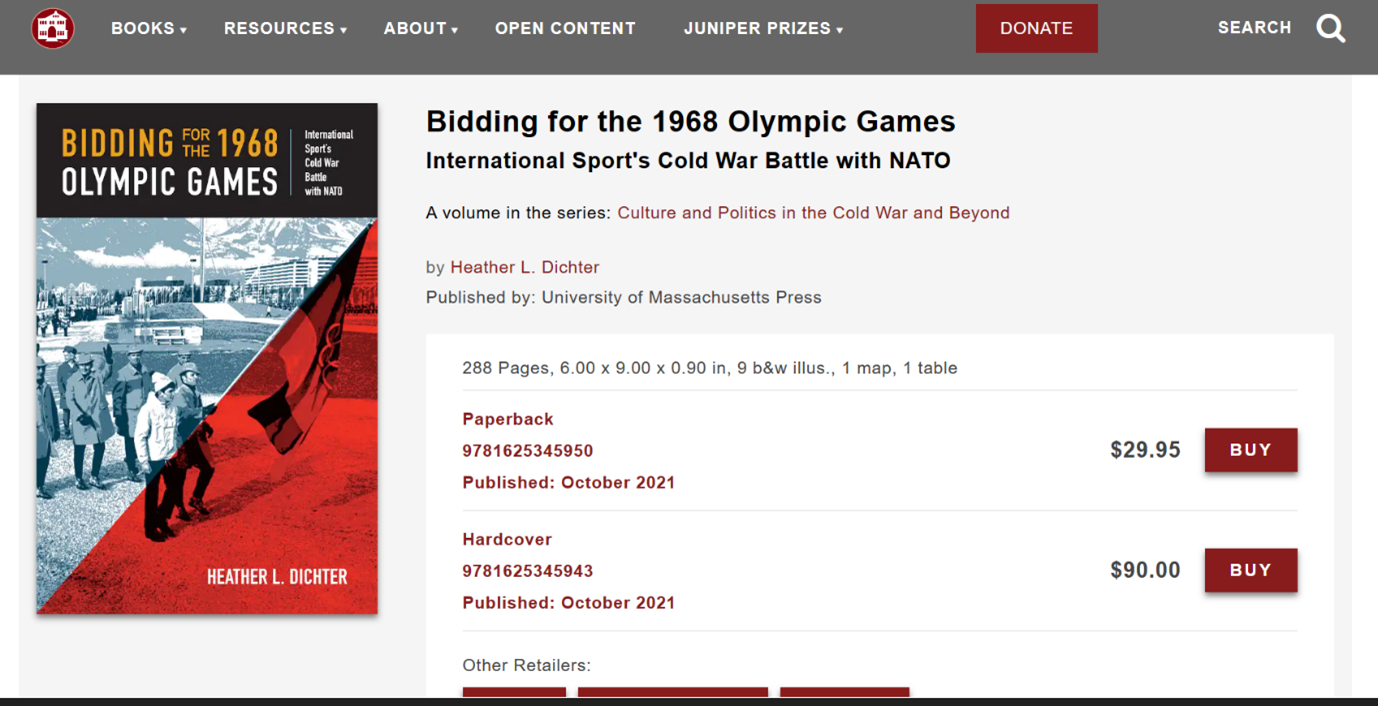1378x706 pixels.
Task: Open the JUNIPER PRIZES dropdown
Action: coord(763,28)
